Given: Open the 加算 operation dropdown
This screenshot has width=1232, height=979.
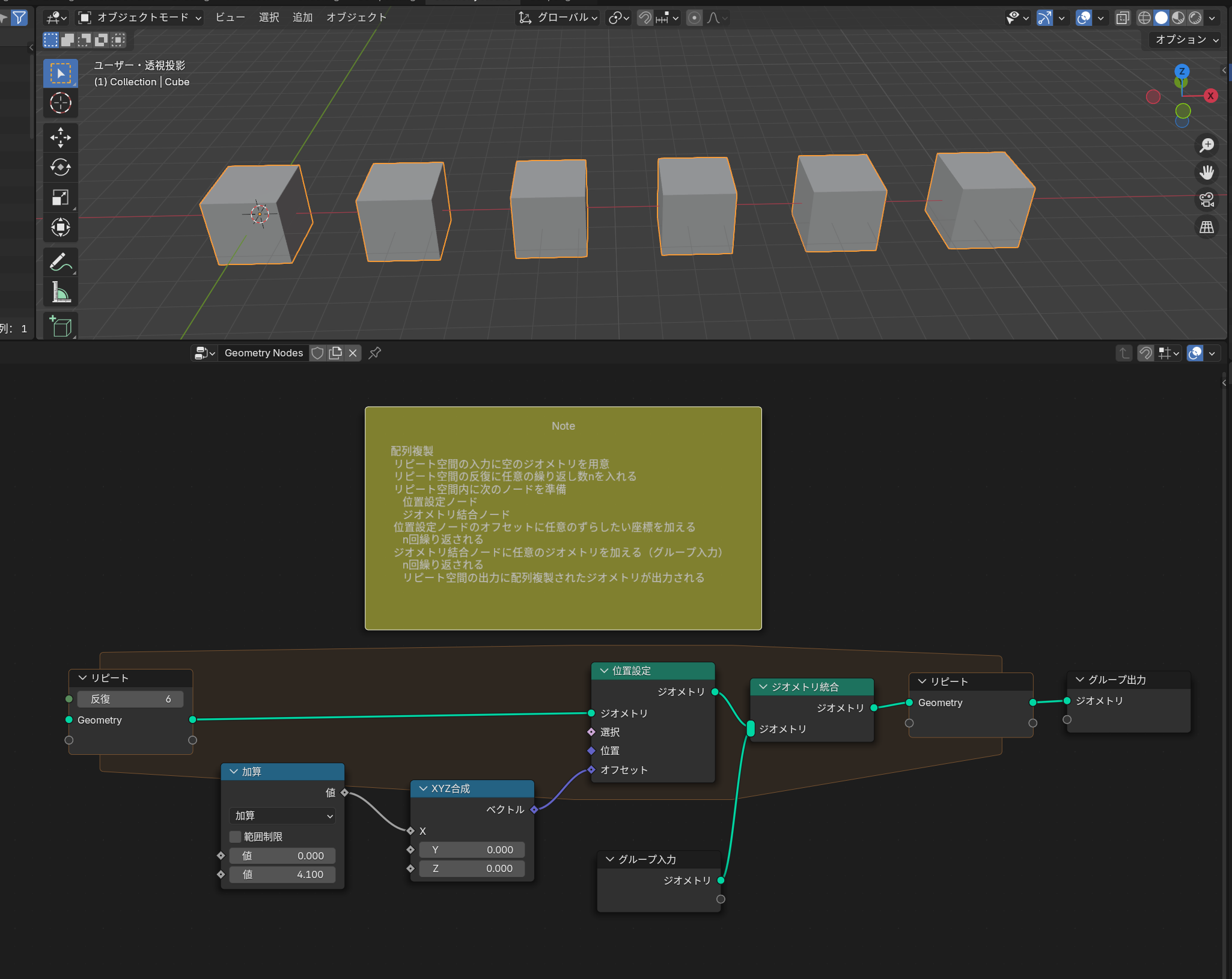Looking at the screenshot, I should click(x=282, y=816).
